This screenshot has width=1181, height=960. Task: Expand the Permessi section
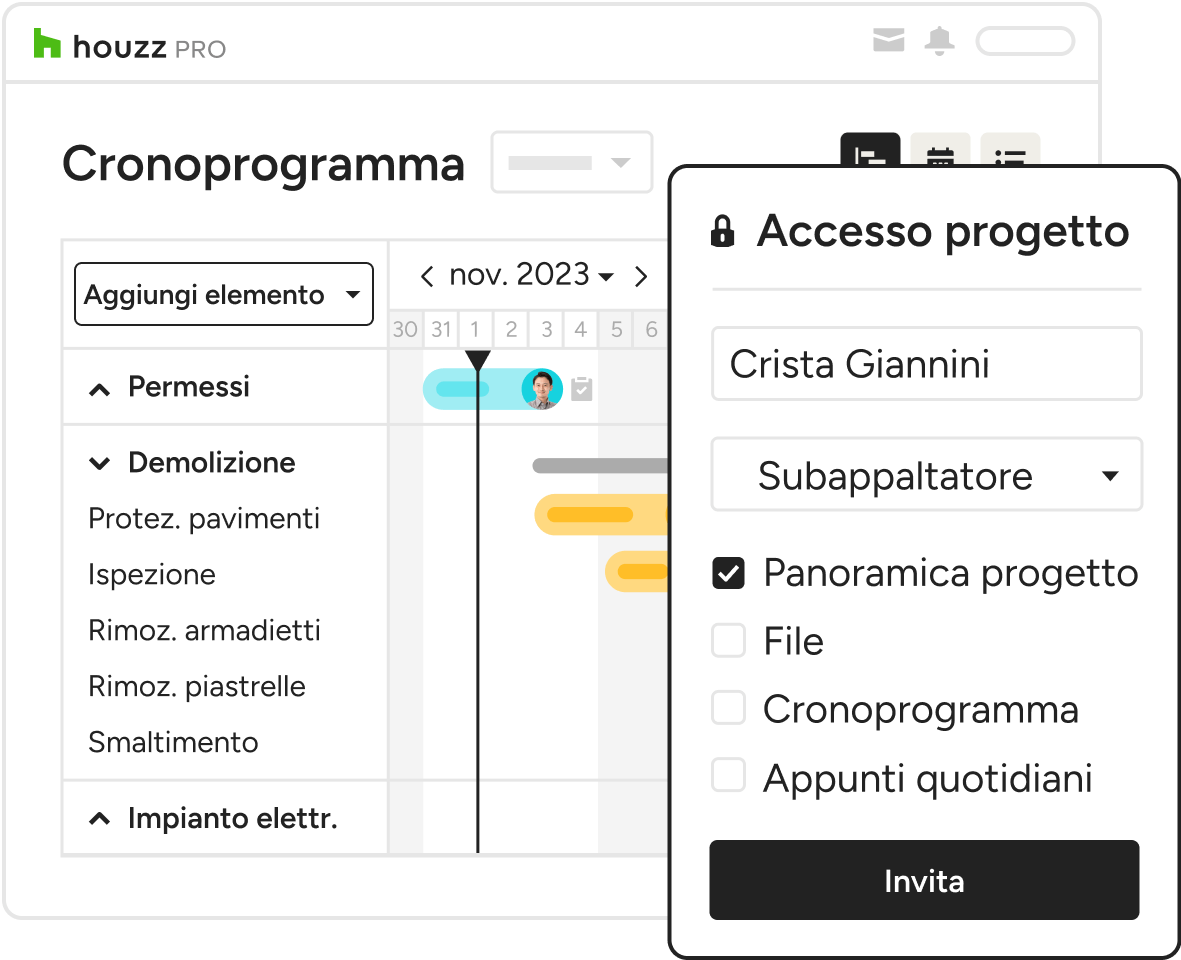point(99,389)
